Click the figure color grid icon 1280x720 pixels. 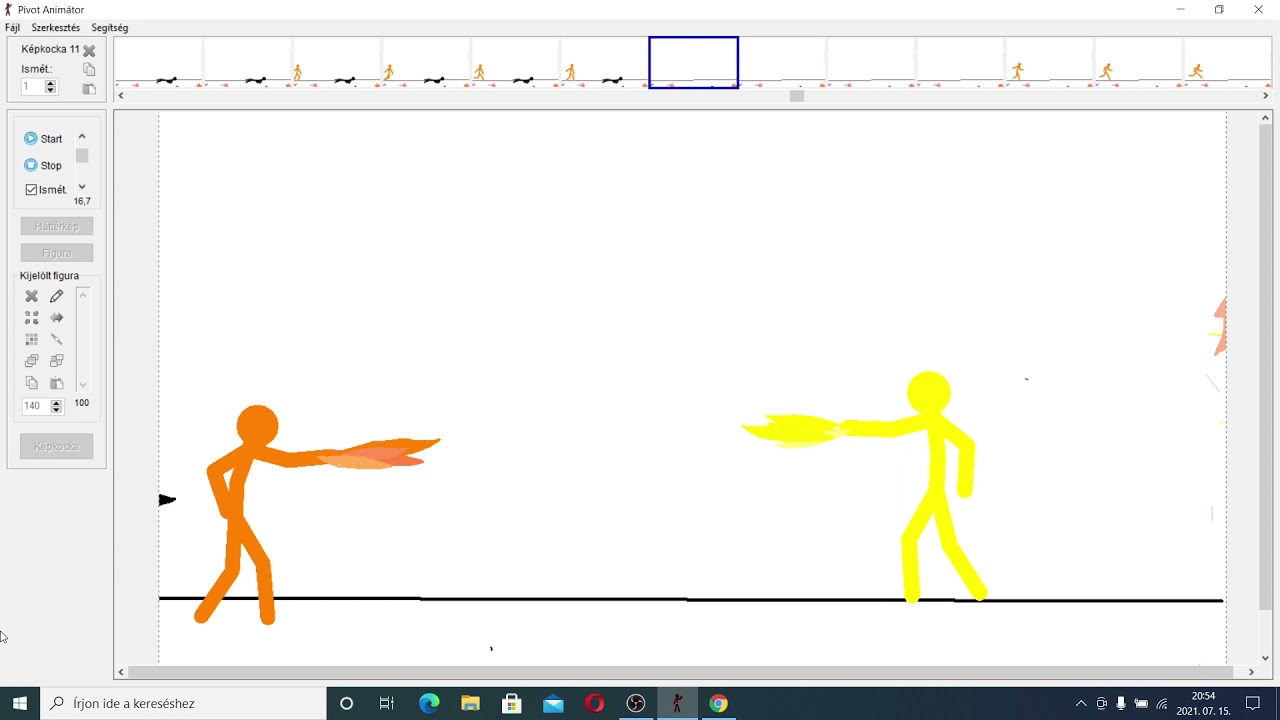32,340
